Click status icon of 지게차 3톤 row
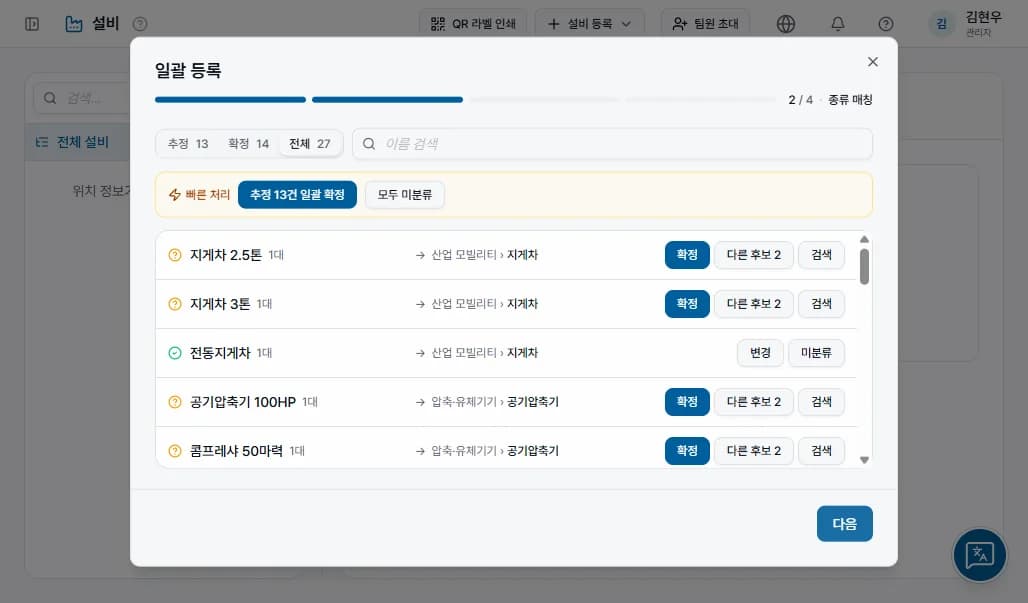Viewport: 1028px width, 603px height. point(174,304)
